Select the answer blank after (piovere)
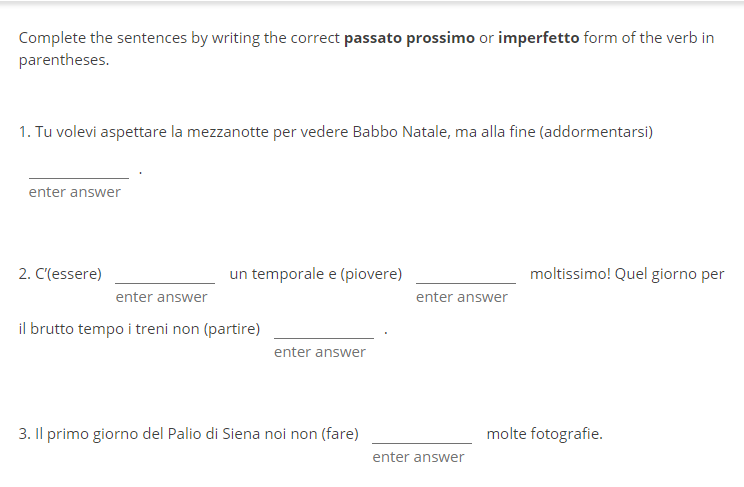The width and height of the screenshot is (744, 487). [466, 273]
